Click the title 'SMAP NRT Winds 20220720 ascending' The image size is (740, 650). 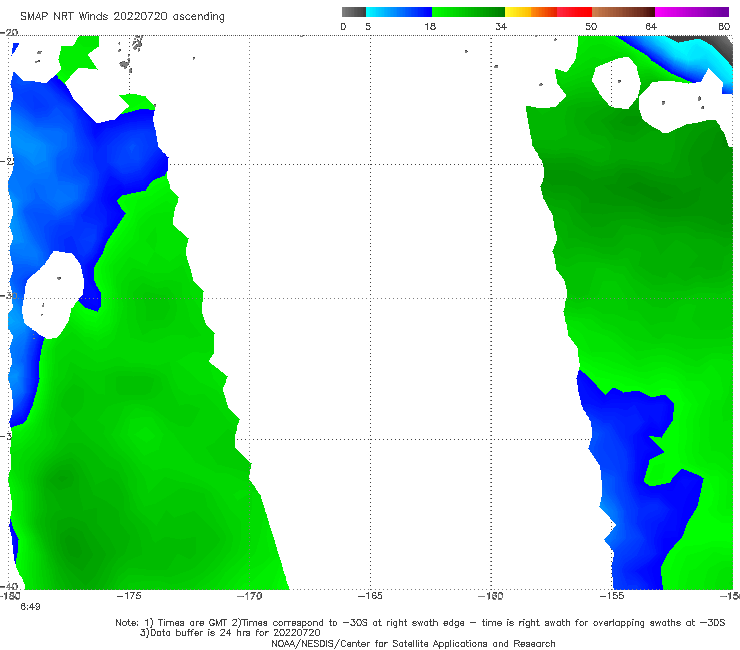[x=122, y=16]
